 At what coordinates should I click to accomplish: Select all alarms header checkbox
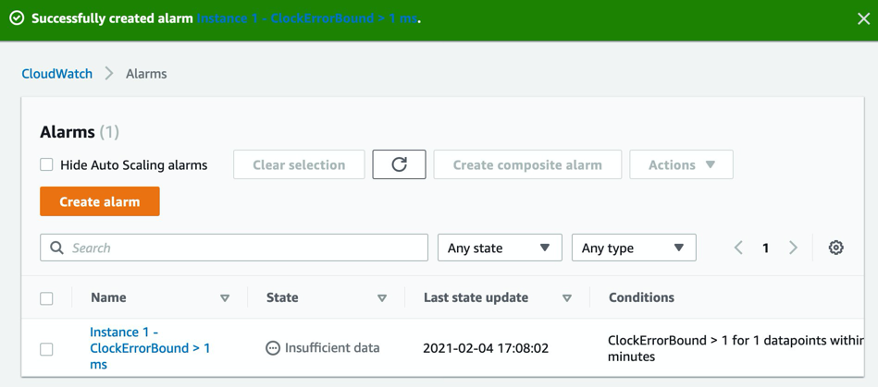point(47,298)
